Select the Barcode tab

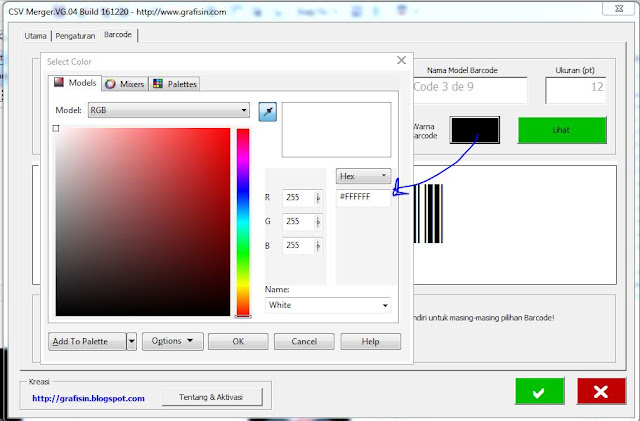[118, 35]
